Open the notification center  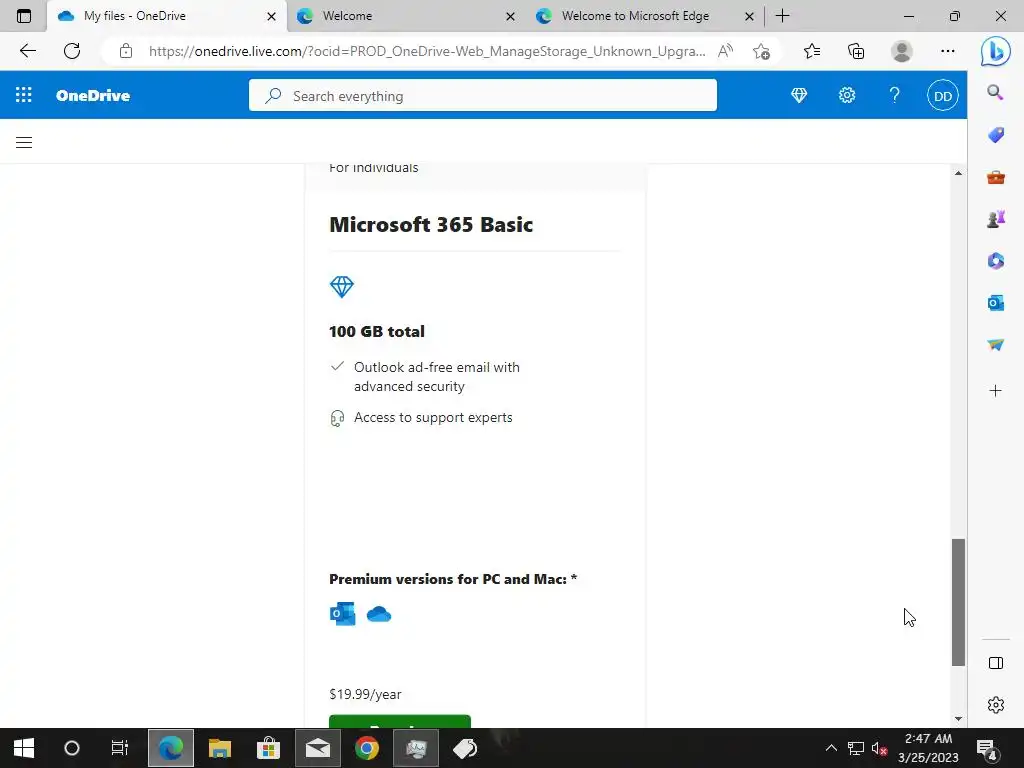click(986, 748)
